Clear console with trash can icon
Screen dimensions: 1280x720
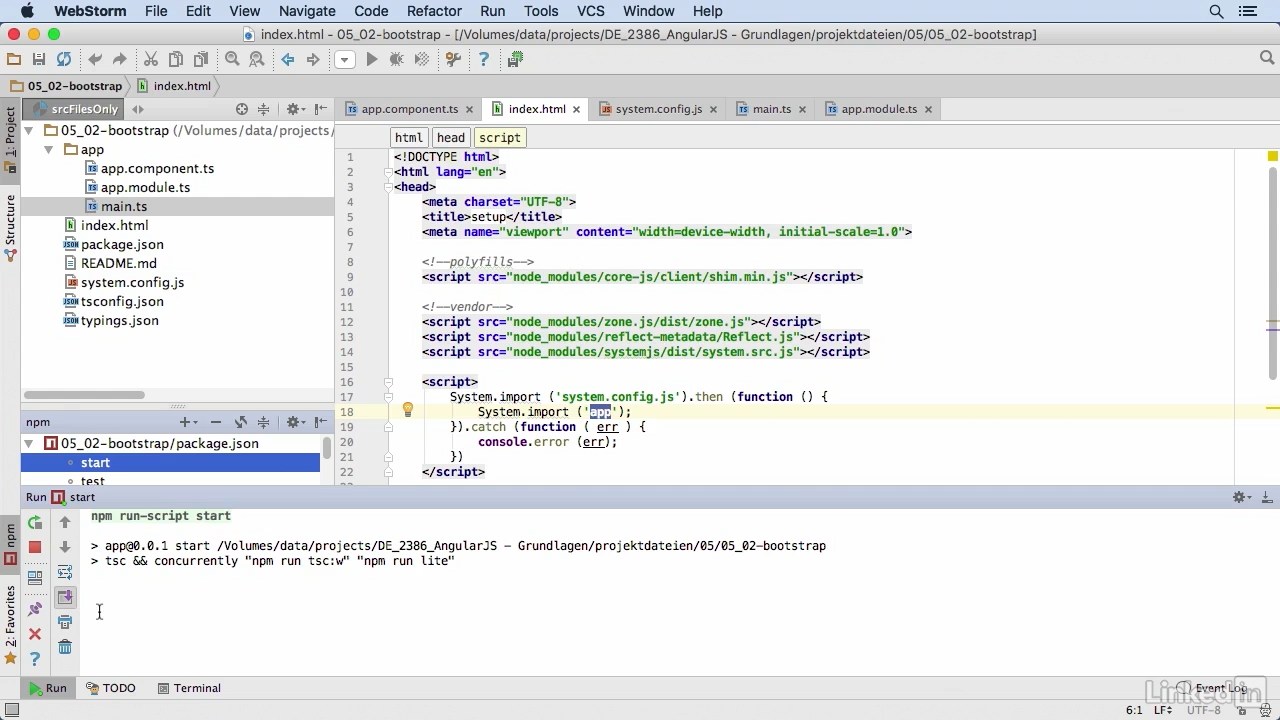(x=65, y=647)
